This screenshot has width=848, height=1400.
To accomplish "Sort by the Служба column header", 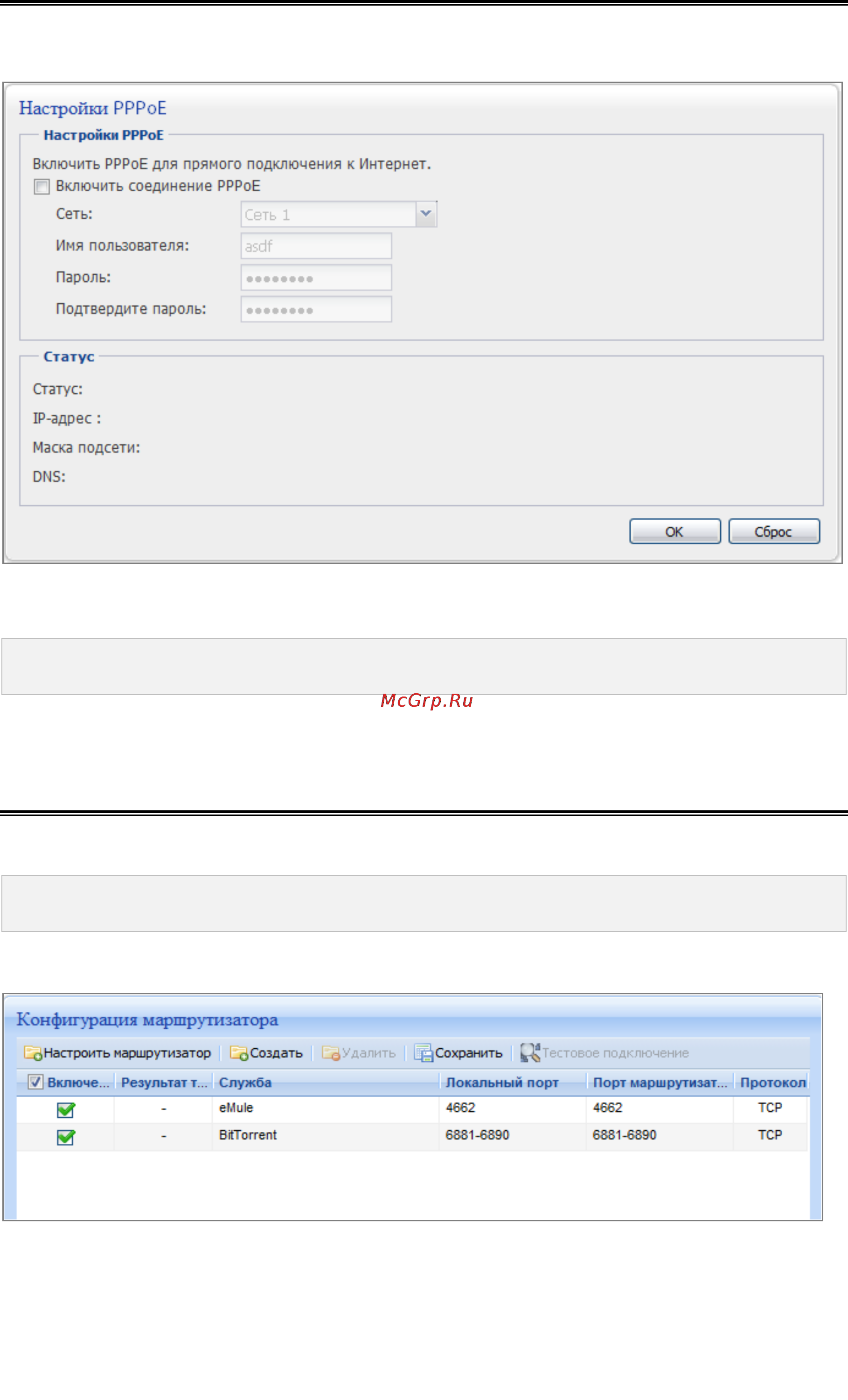I will click(x=327, y=1082).
